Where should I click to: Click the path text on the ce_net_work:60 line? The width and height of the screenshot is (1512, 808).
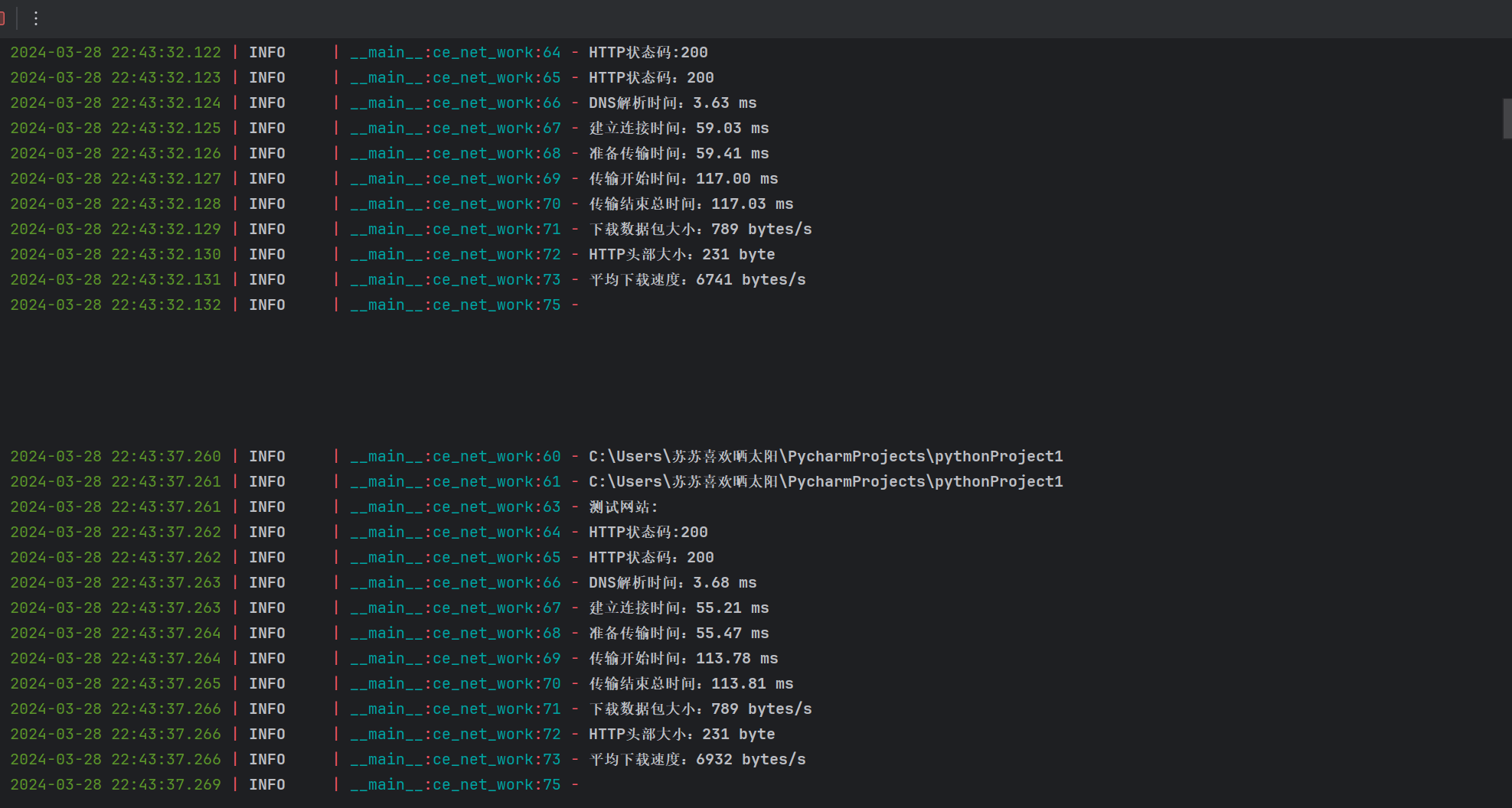pyautogui.click(x=825, y=457)
